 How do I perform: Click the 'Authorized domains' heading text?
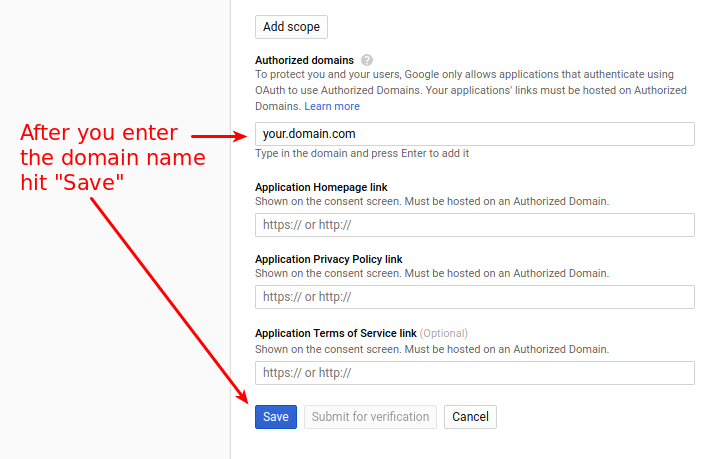(304, 60)
